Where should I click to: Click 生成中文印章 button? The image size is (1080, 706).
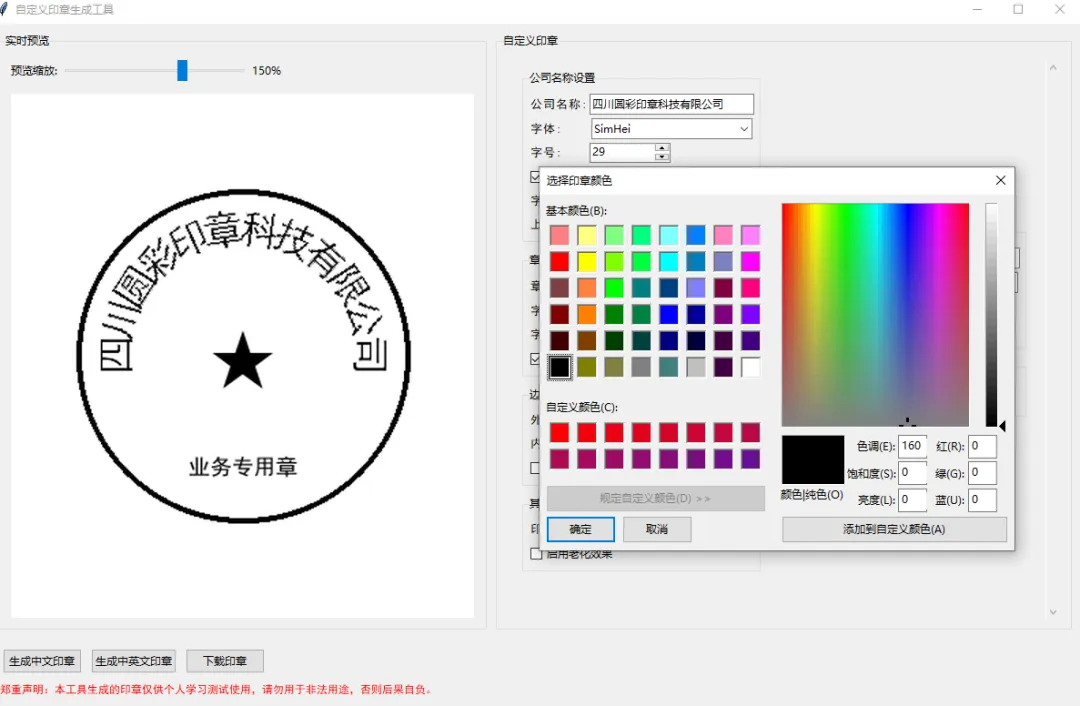click(x=42, y=661)
